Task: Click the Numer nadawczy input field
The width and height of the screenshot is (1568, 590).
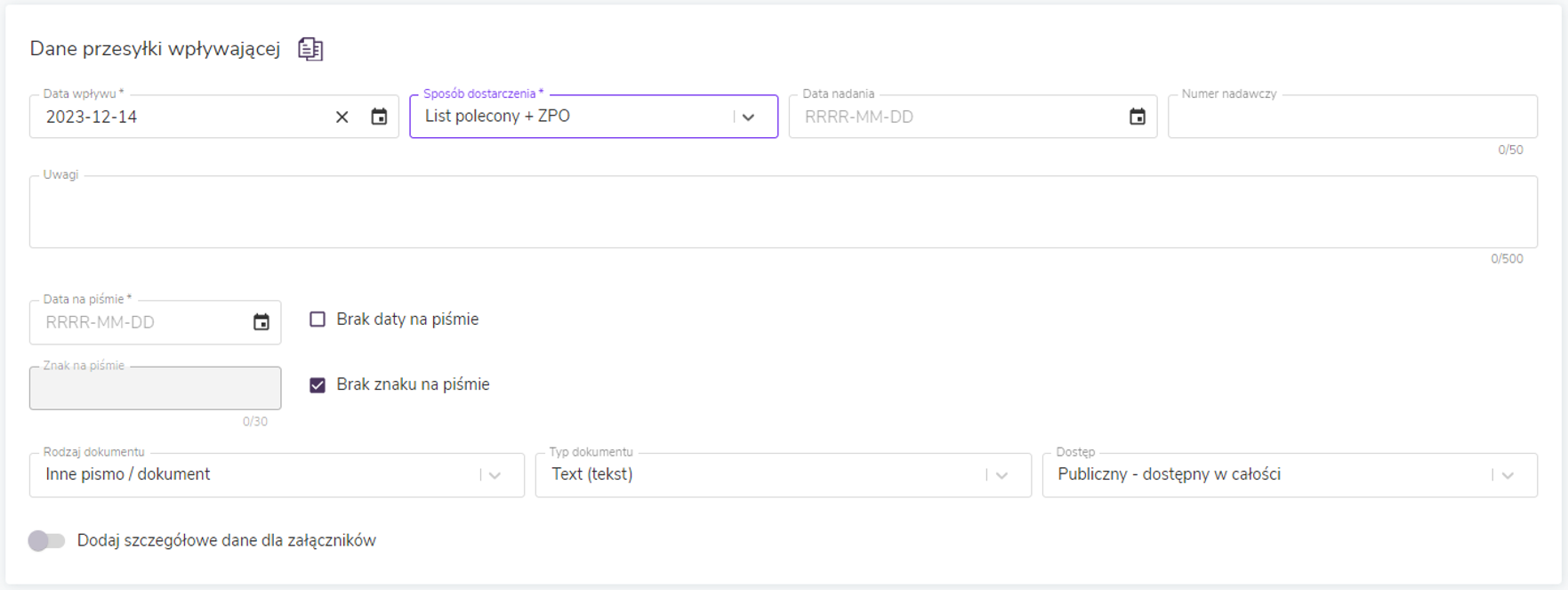Action: (1352, 117)
